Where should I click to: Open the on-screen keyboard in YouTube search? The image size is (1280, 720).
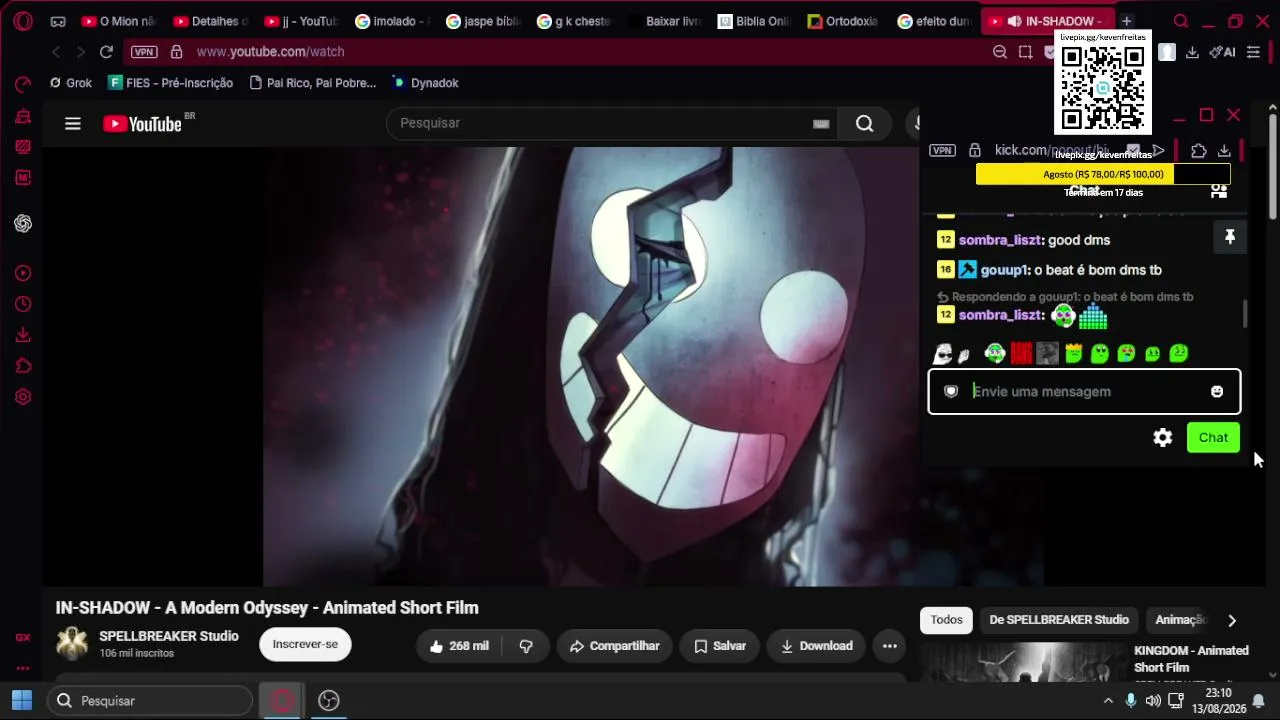pos(821,124)
